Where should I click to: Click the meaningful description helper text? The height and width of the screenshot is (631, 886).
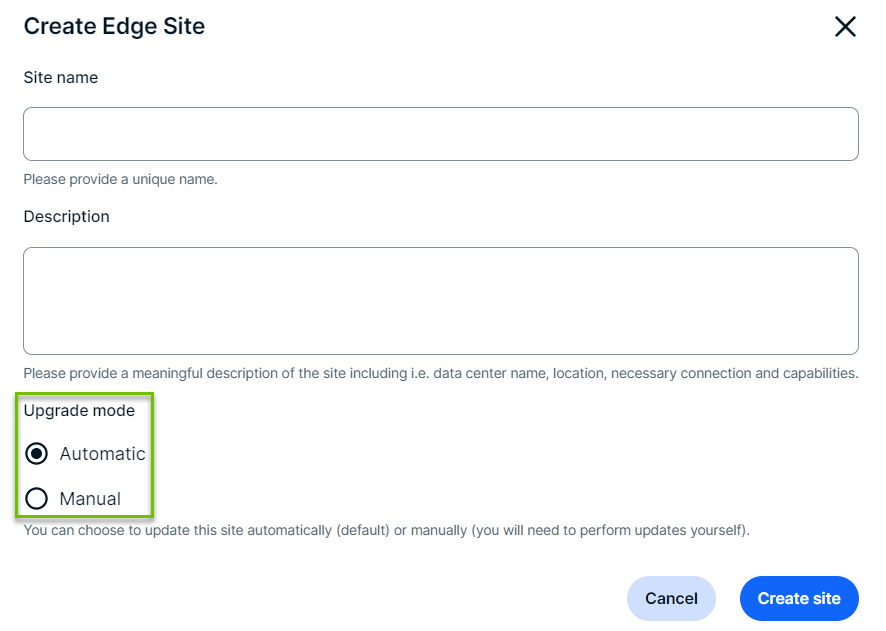click(440, 373)
